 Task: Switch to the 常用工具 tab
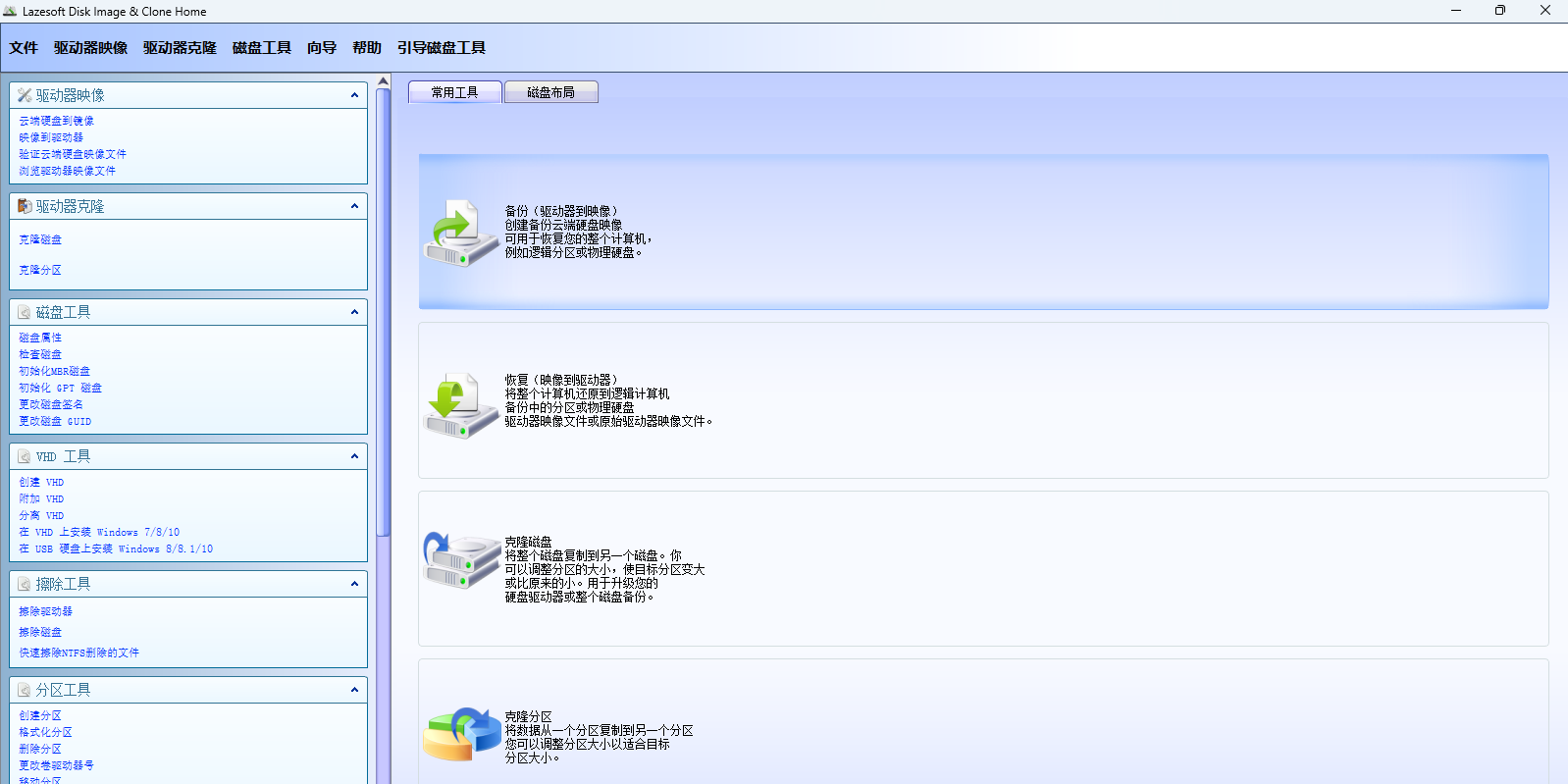click(x=454, y=92)
